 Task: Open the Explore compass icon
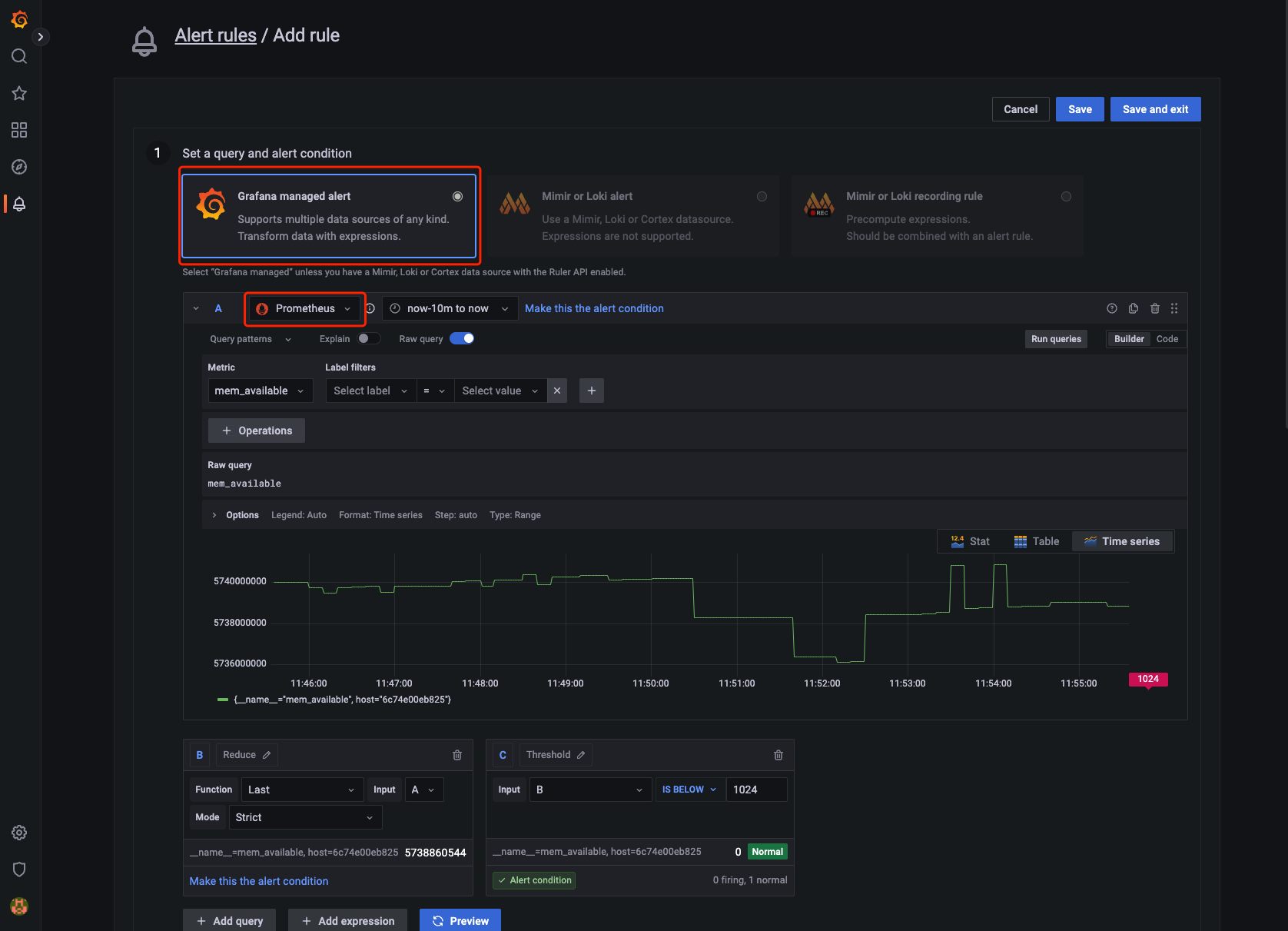pos(19,167)
